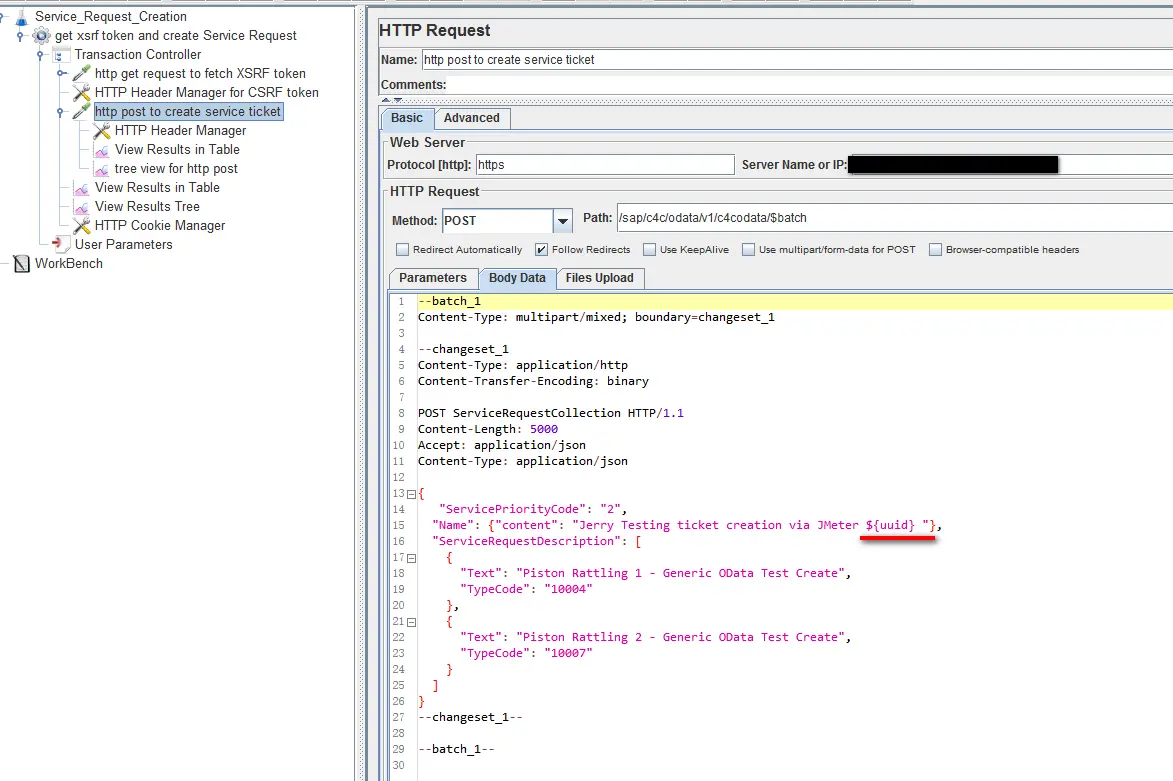Select User Parameters tree item

pos(123,245)
